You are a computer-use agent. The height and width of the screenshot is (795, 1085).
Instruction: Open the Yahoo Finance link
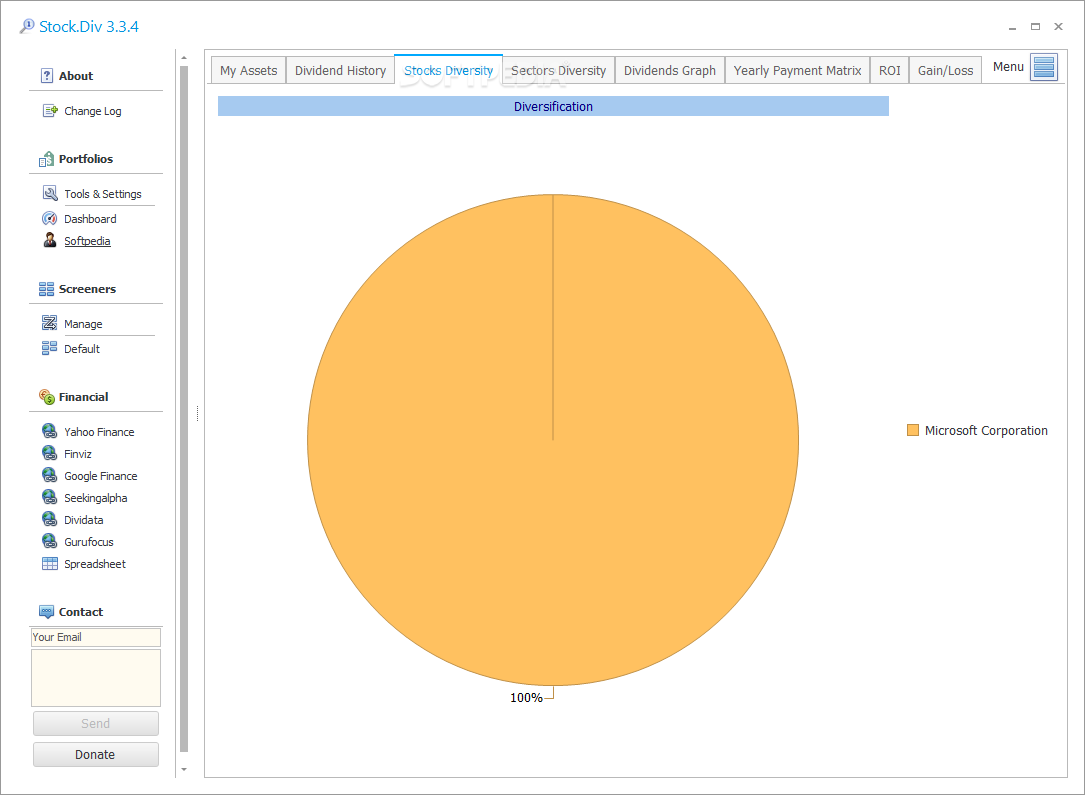tap(99, 432)
